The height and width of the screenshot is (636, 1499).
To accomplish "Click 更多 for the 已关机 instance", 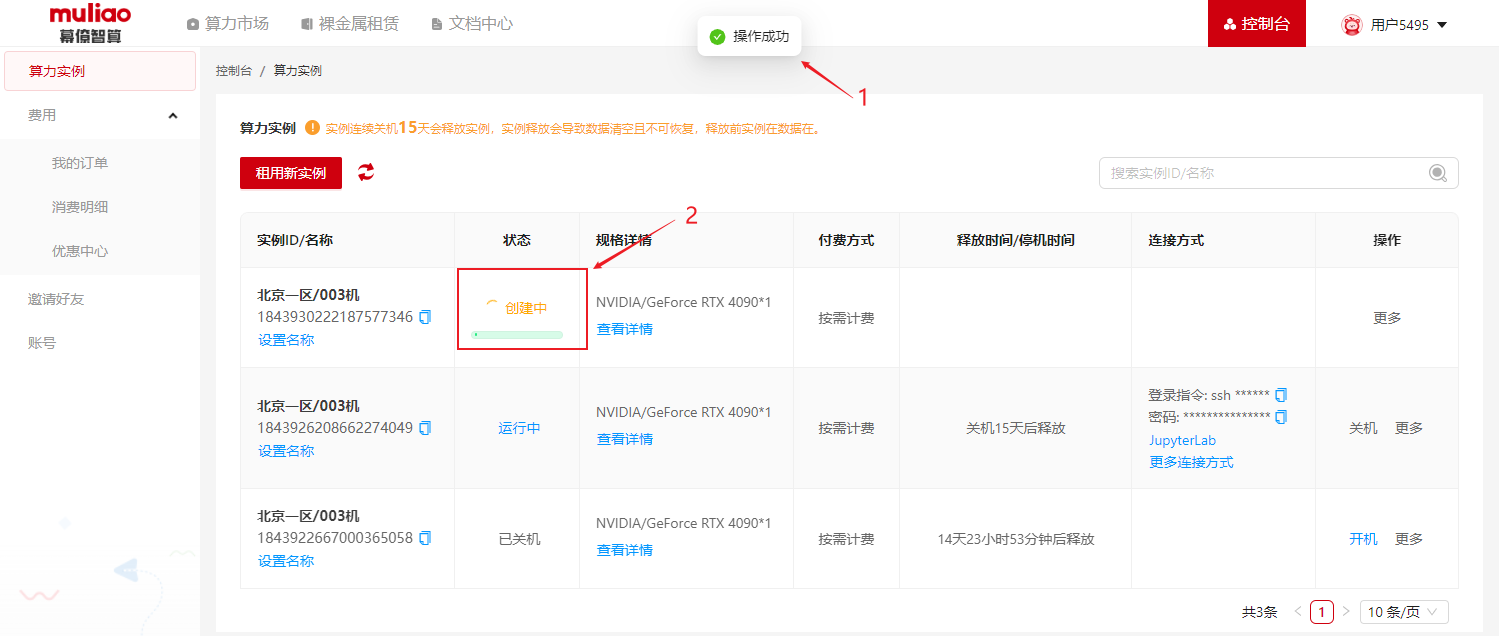I will pos(1409,539).
